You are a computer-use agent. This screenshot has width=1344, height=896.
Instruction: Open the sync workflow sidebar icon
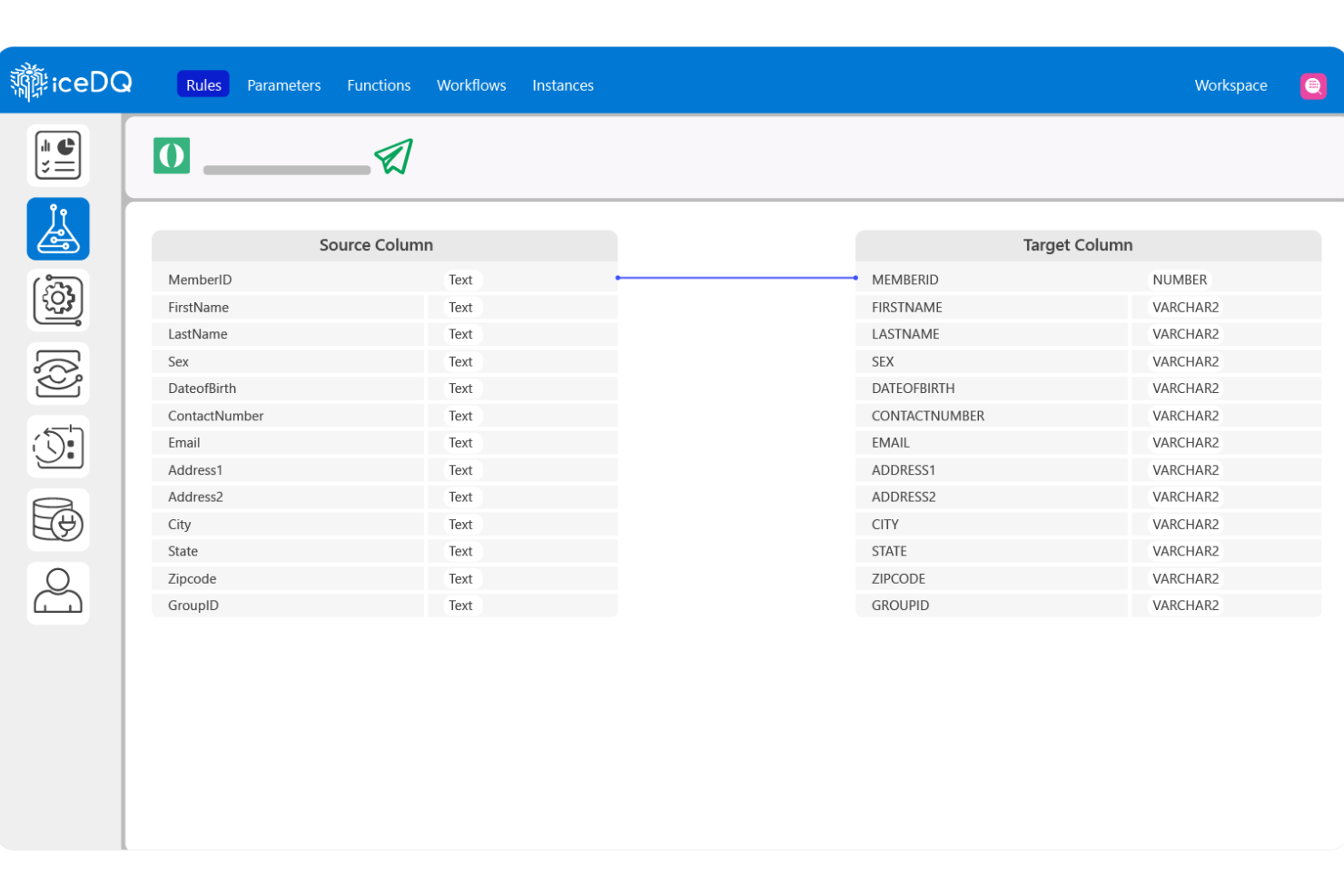click(x=58, y=374)
